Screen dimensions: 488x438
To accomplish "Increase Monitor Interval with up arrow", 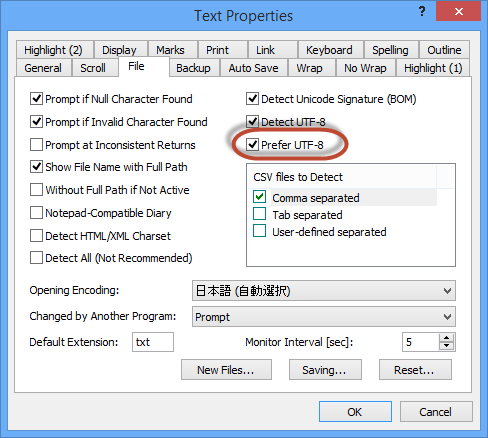I will coord(446,338).
